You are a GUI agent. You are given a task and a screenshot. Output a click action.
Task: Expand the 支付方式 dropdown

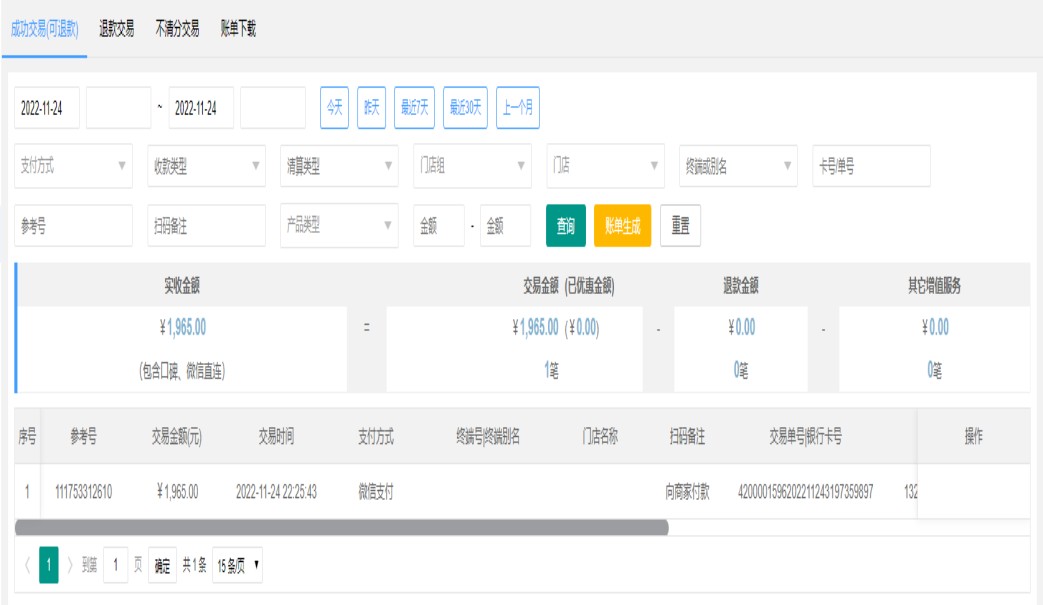(x=73, y=166)
